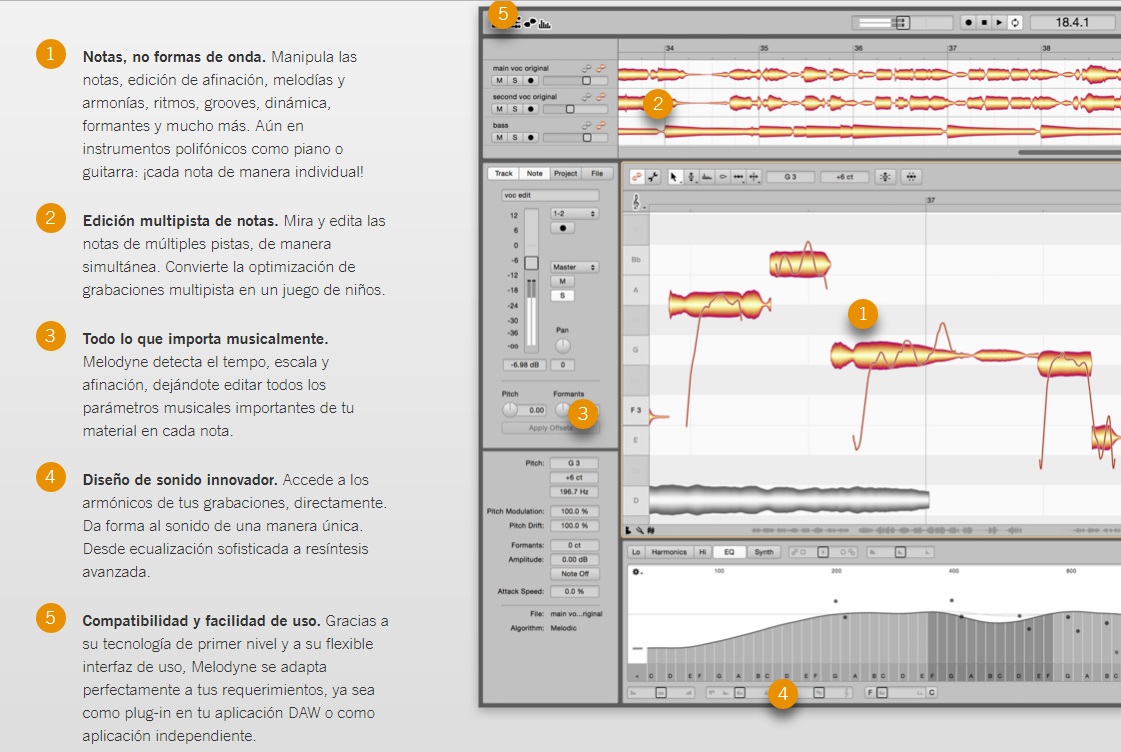Solo the second voc original track
Viewport: 1121px width, 752px height.
click(515, 109)
